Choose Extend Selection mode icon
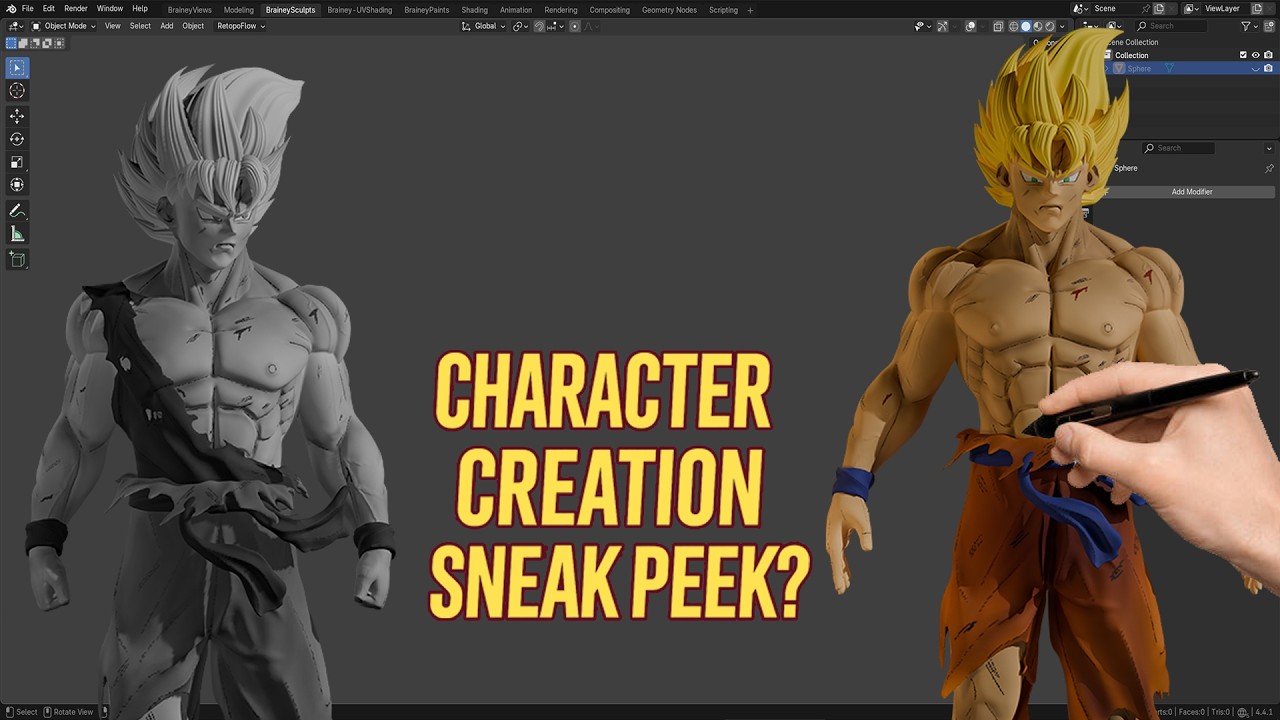 [x=23, y=43]
